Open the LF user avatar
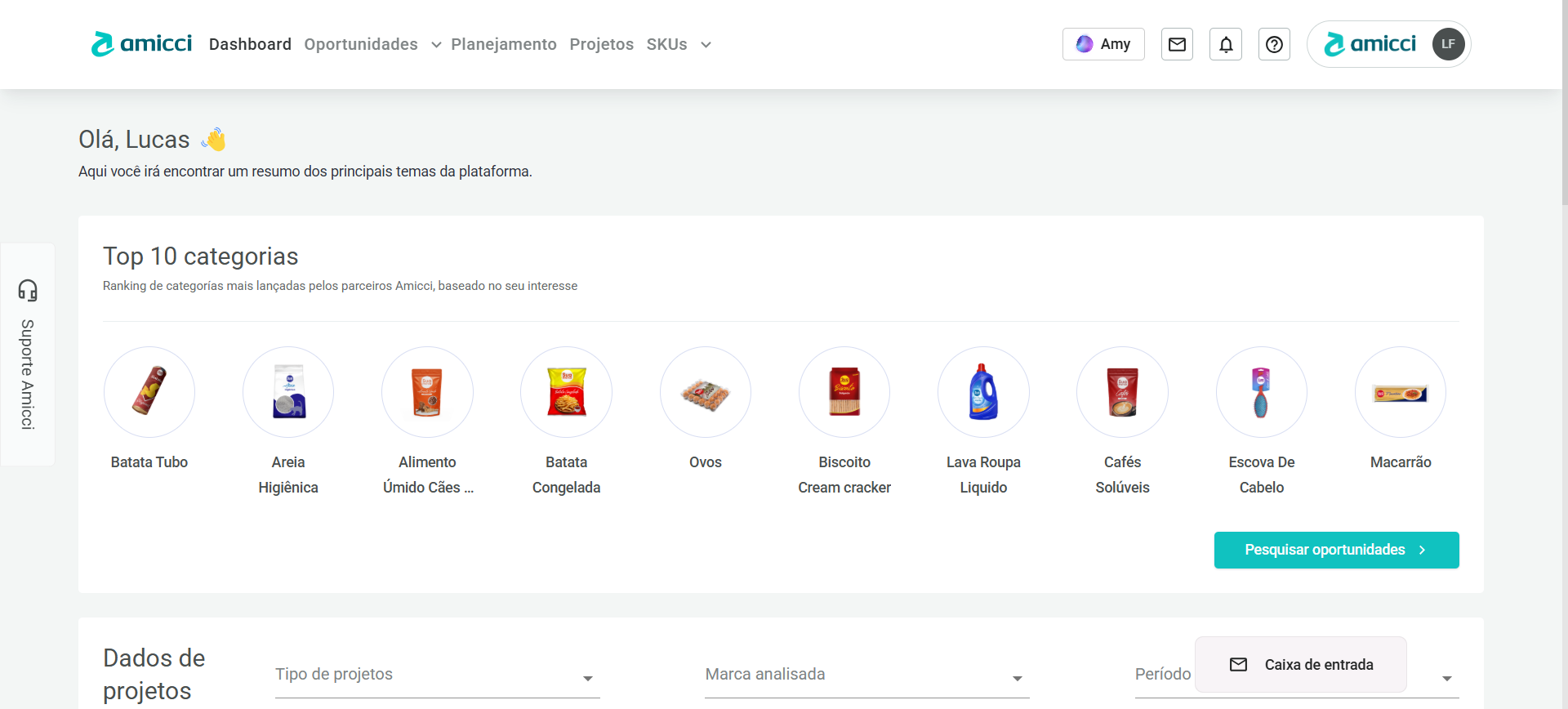1568x709 pixels. point(1448,44)
